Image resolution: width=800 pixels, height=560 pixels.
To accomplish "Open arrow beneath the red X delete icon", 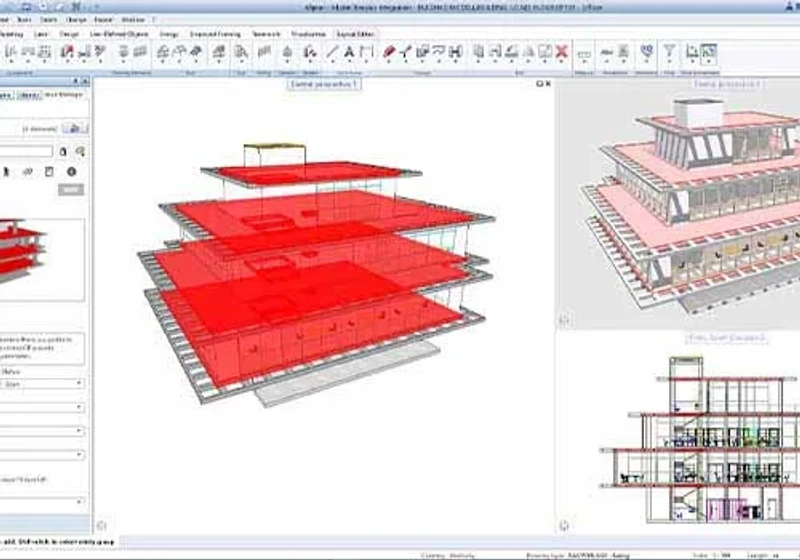I will coord(562,62).
